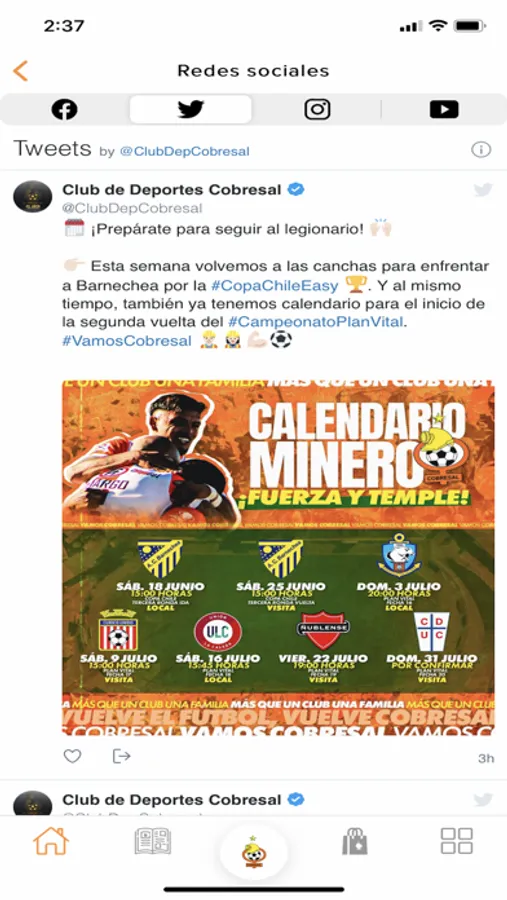Tap the Cobresal crest center button
507x900 pixels.
tap(254, 851)
